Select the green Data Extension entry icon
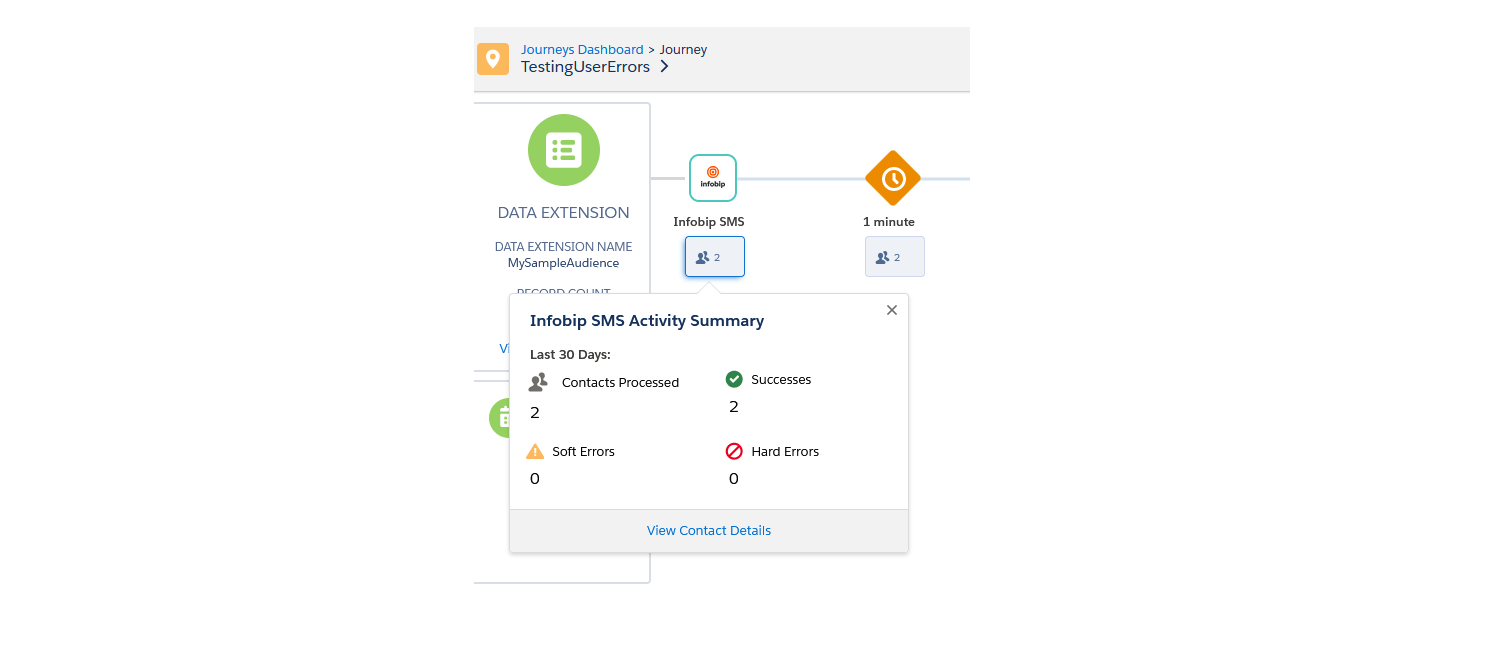 (563, 150)
